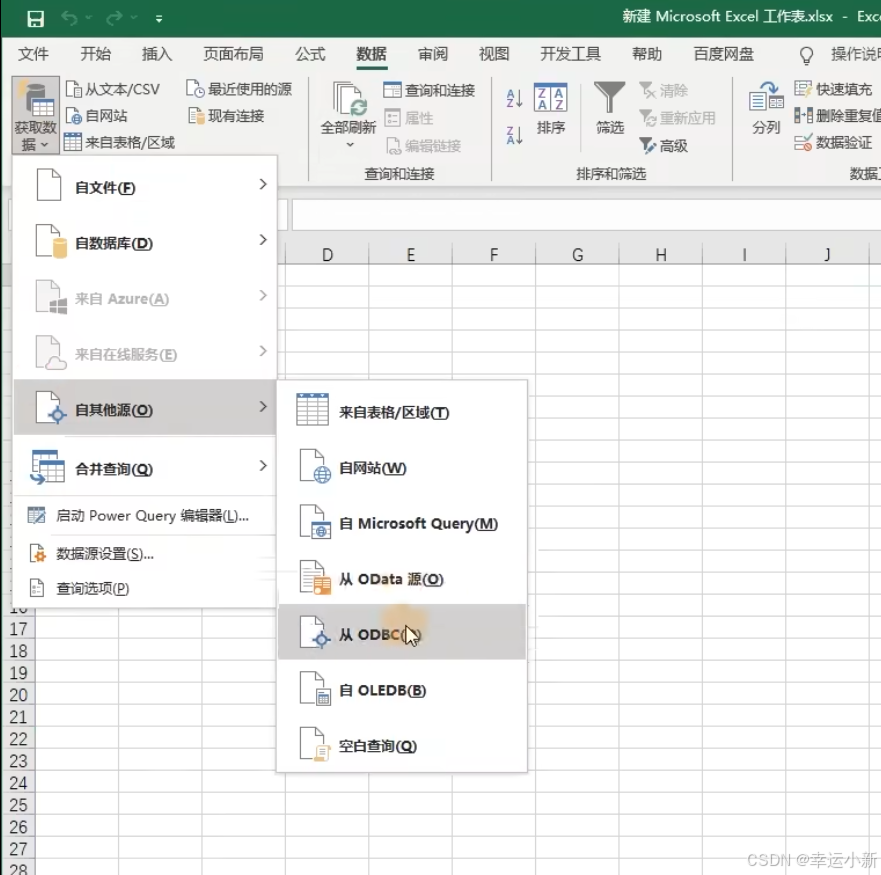The width and height of the screenshot is (881, 875).
Task: Choose 从 ODBC in submenu
Action: tap(402, 632)
